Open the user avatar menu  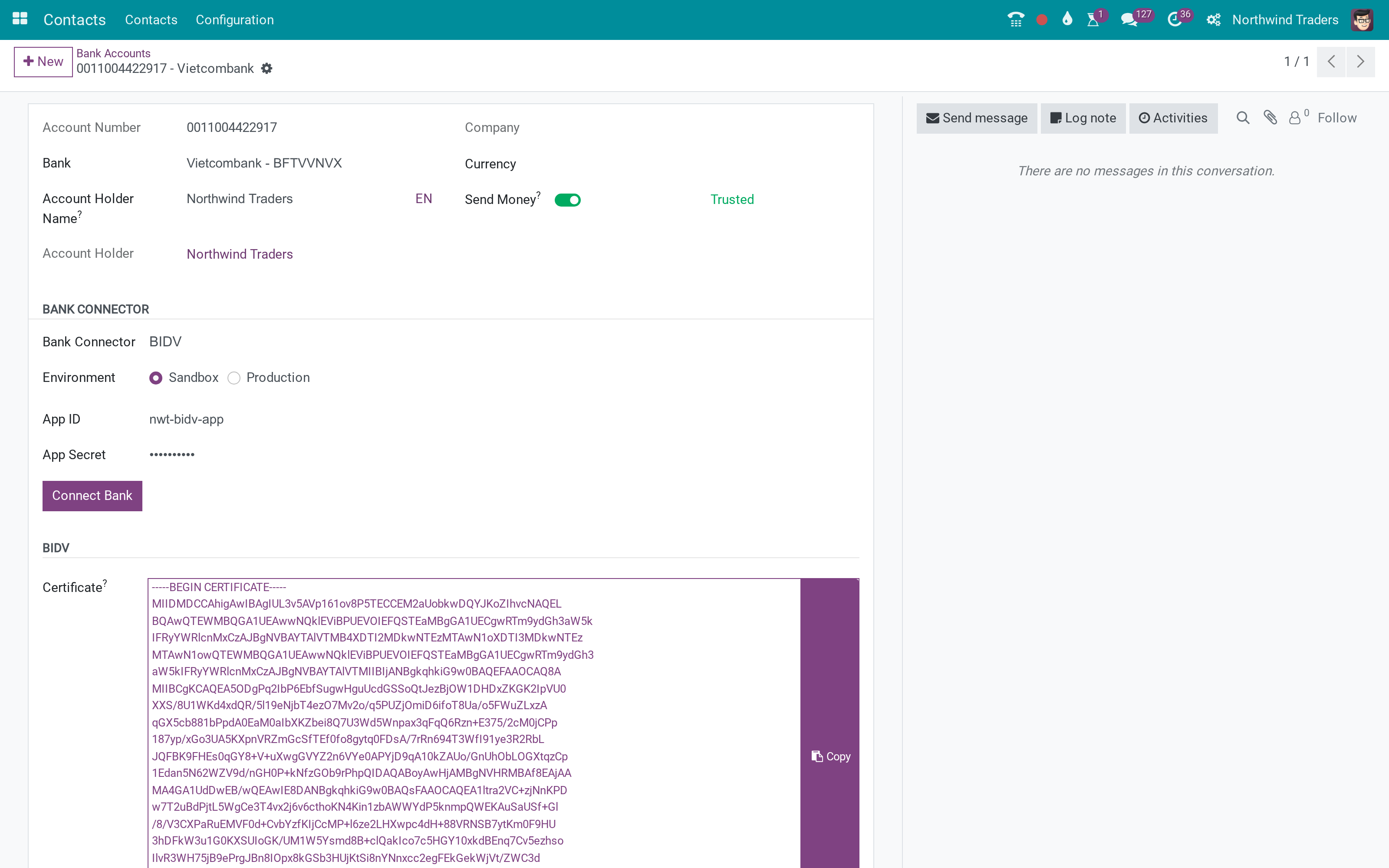click(1362, 20)
